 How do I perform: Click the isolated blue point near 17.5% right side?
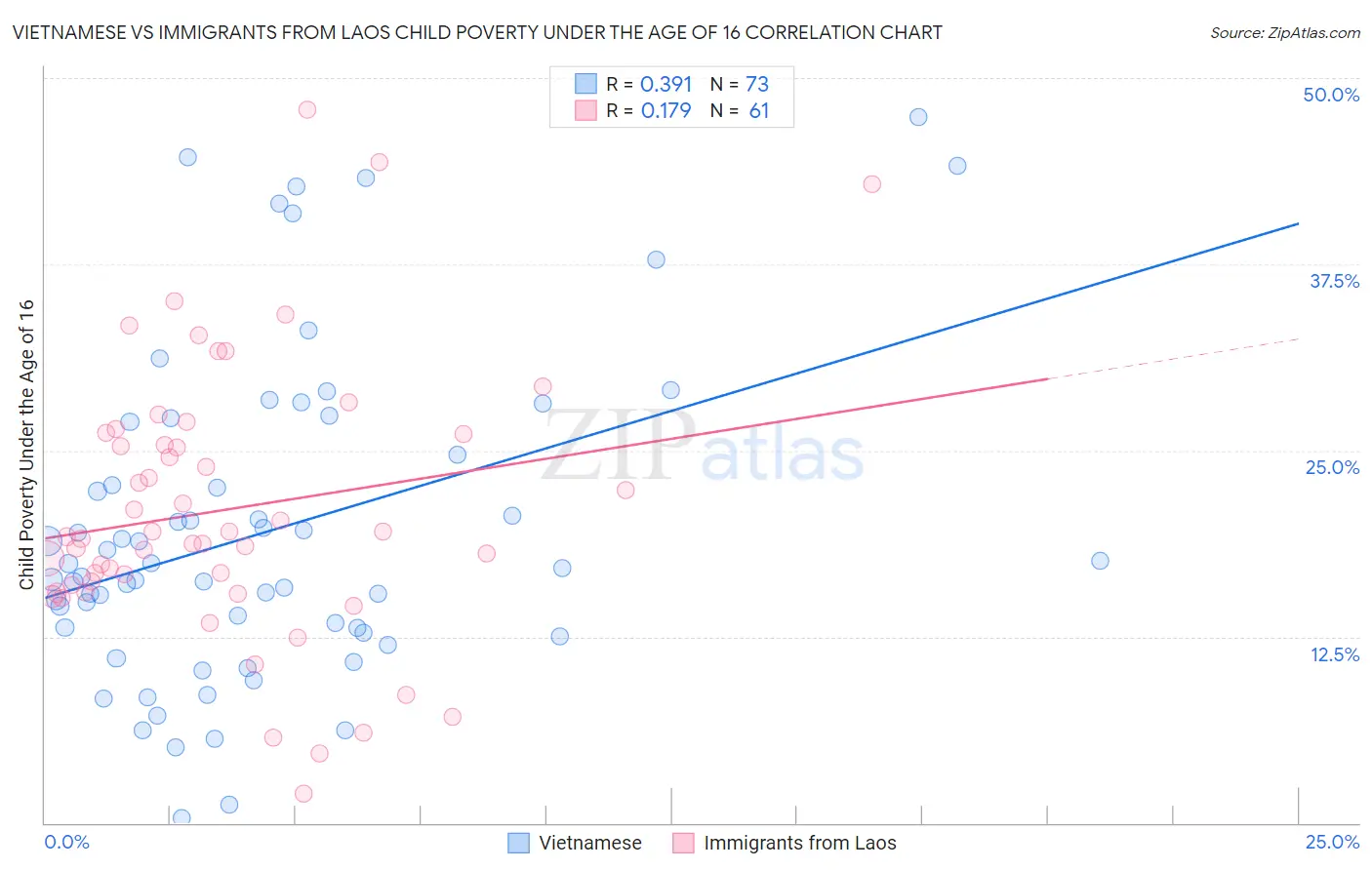point(1100,561)
